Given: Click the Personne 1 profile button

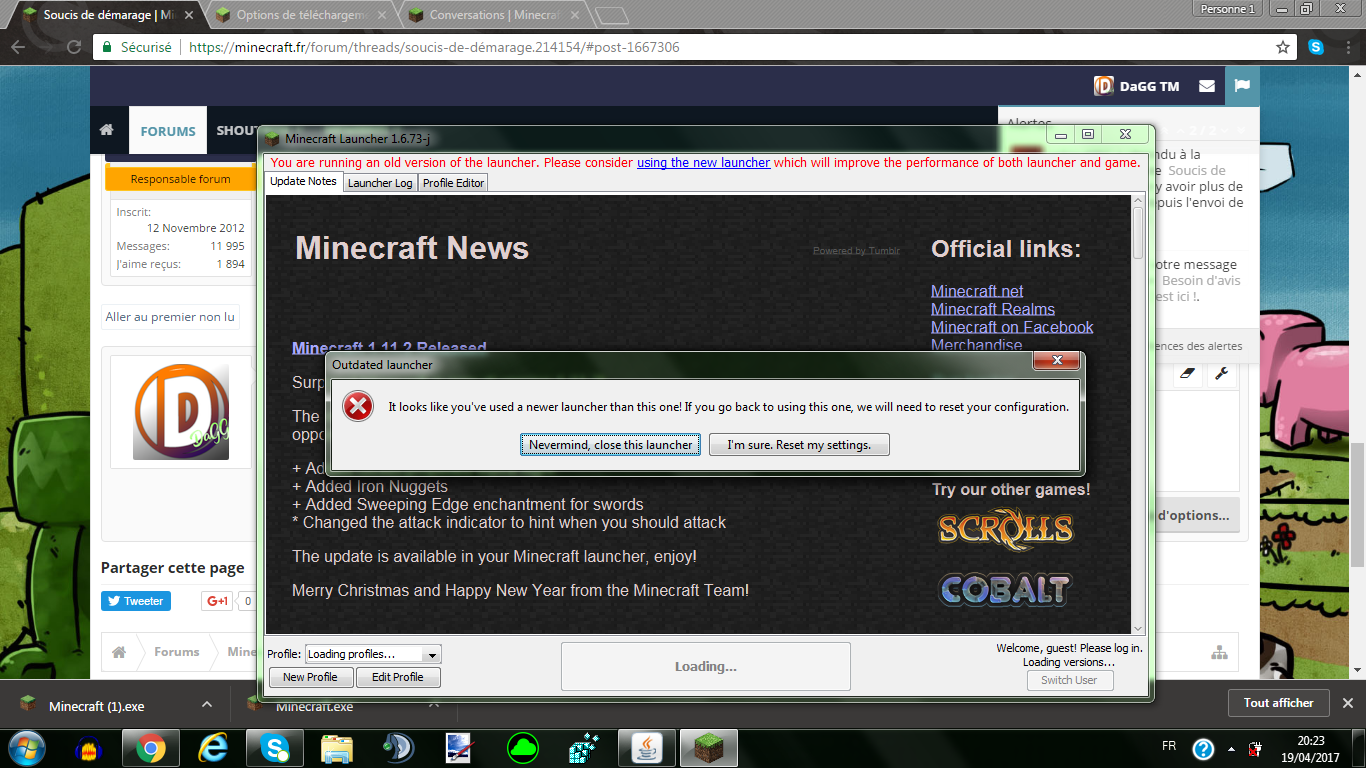Looking at the screenshot, I should [1227, 8].
